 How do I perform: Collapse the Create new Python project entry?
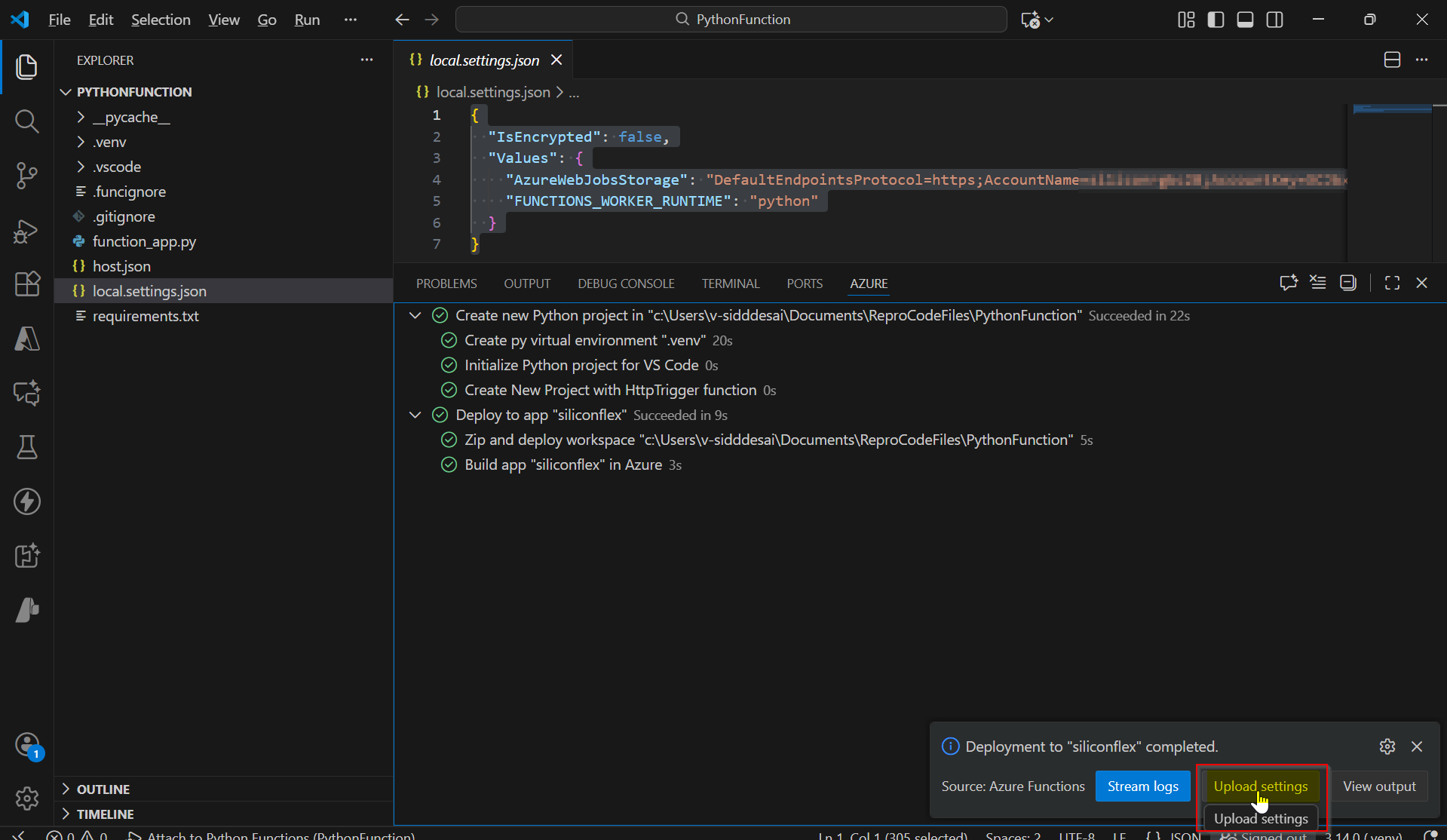(415, 315)
